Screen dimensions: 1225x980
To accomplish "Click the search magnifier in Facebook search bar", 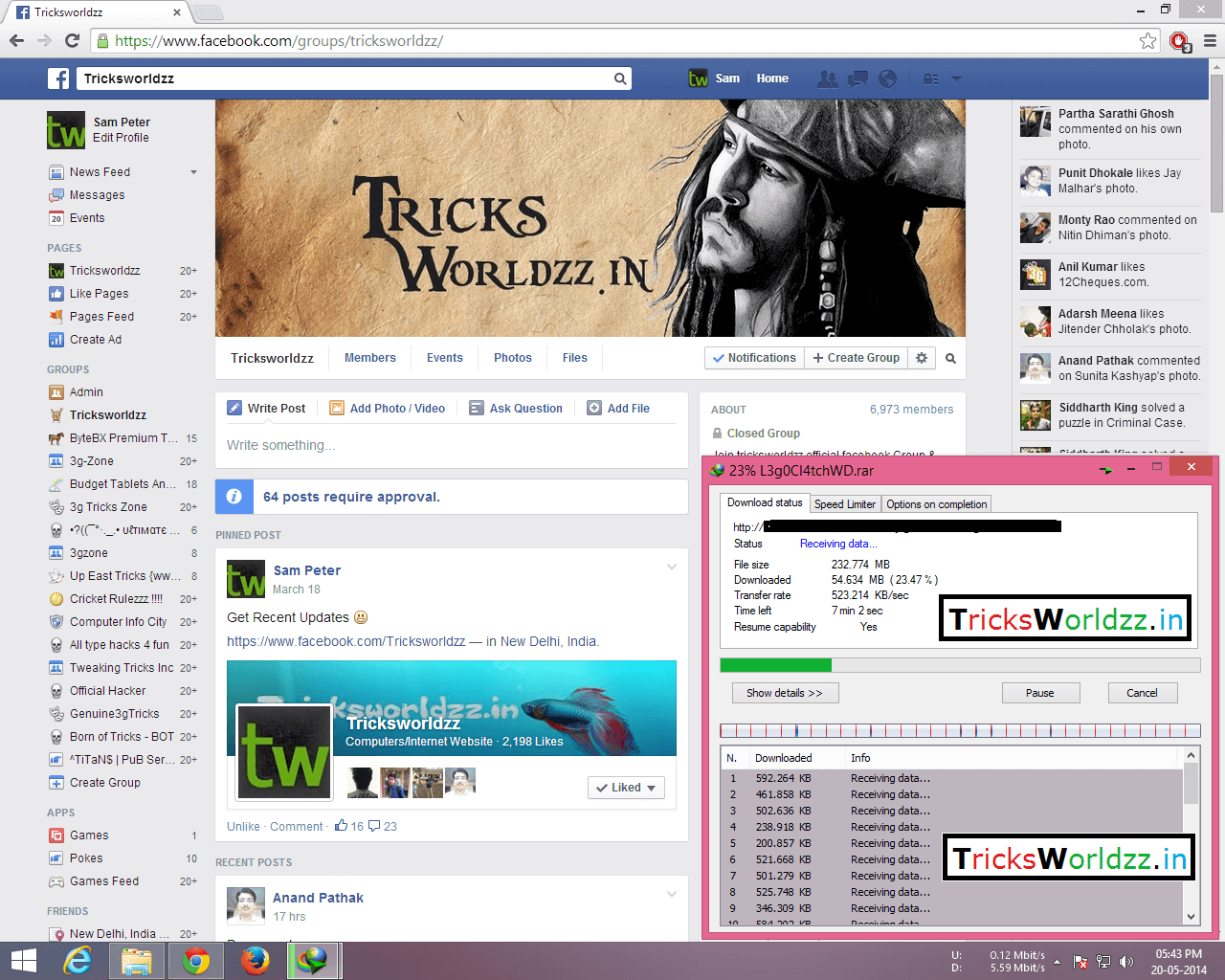I will (x=620, y=78).
